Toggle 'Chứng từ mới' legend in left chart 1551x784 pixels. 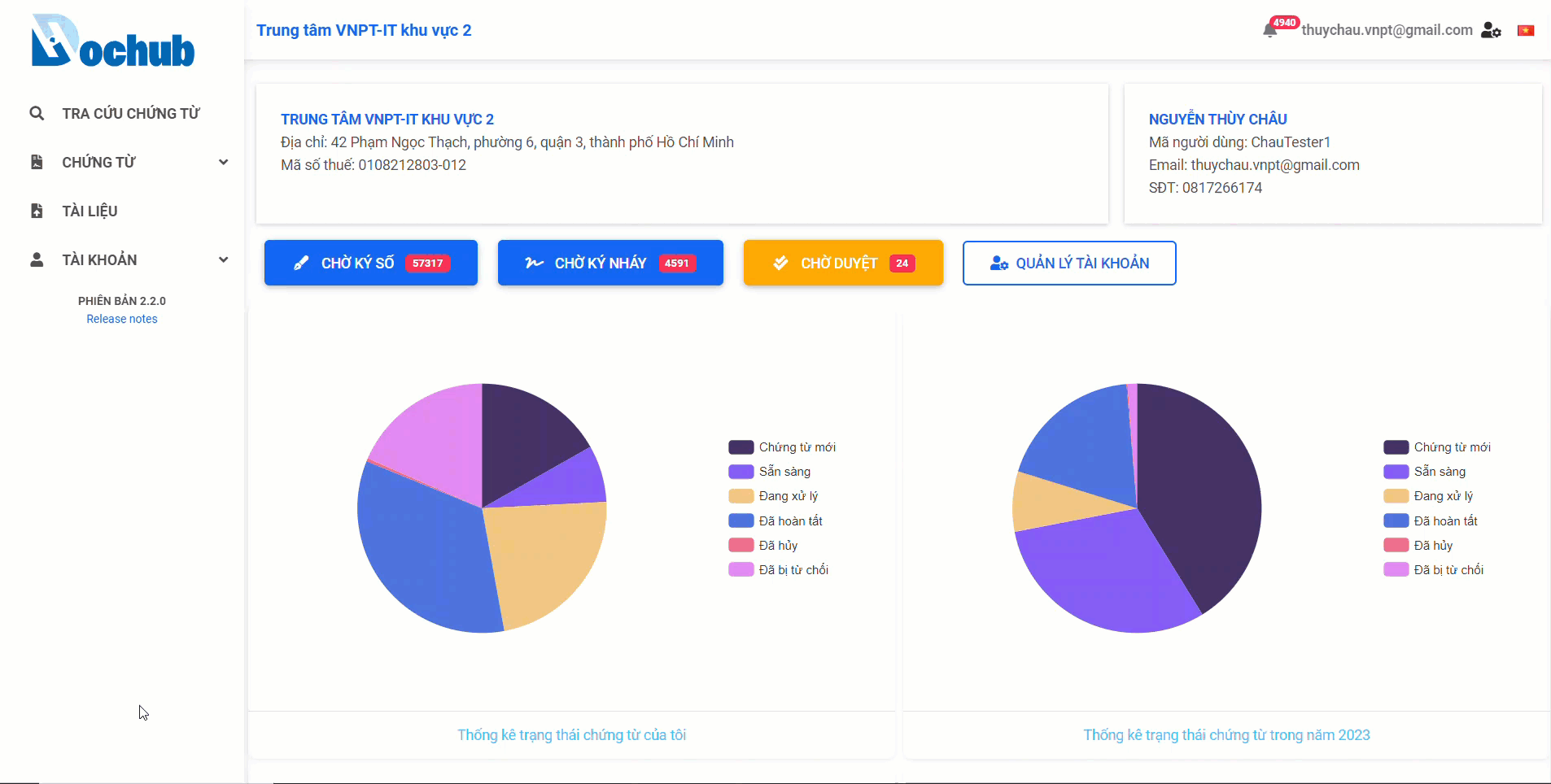(782, 447)
